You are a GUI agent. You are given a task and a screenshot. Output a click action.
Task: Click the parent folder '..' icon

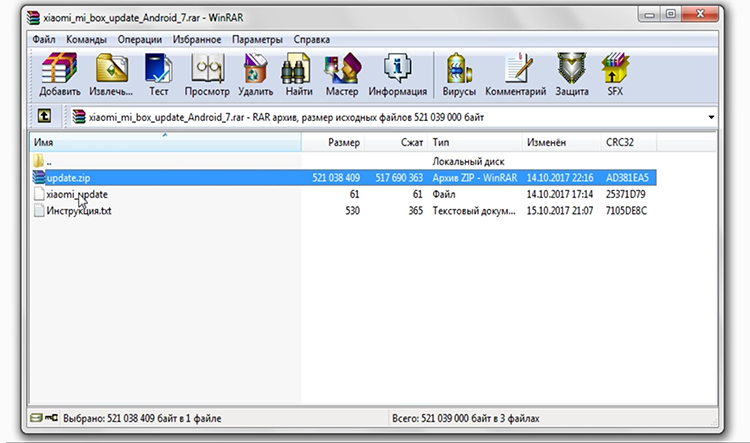[x=38, y=161]
